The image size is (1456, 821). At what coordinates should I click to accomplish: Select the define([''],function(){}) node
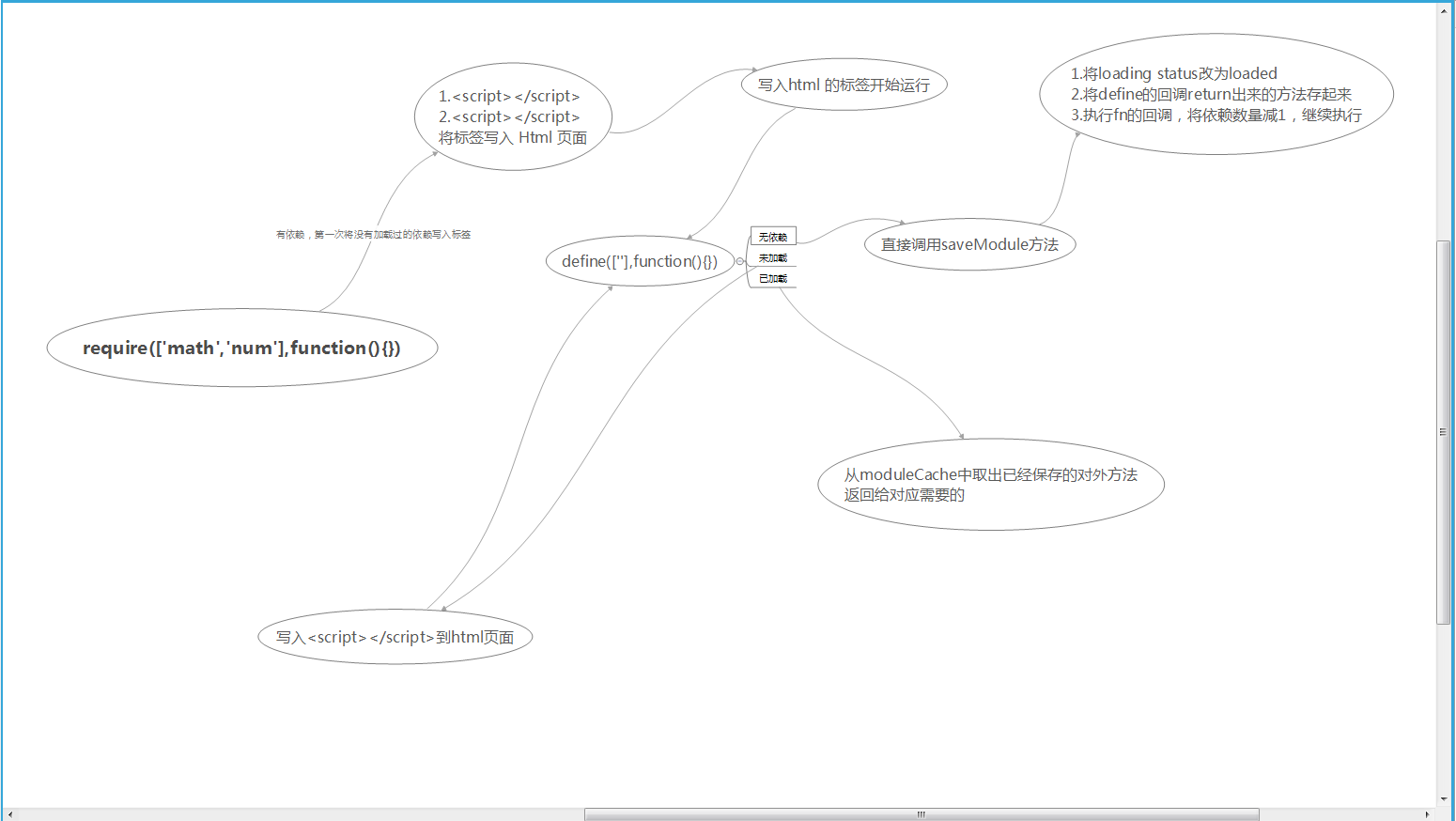point(640,261)
